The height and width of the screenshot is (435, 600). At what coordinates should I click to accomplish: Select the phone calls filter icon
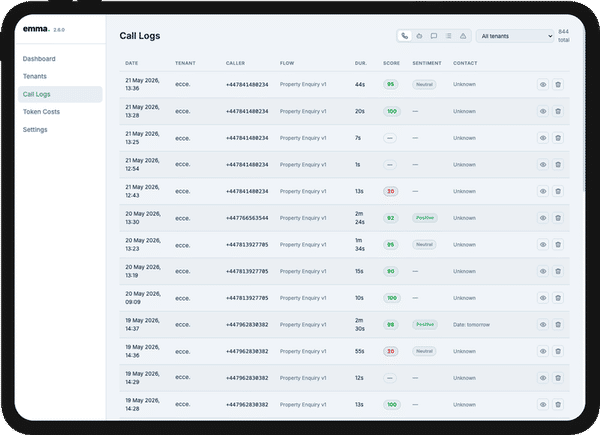point(404,36)
